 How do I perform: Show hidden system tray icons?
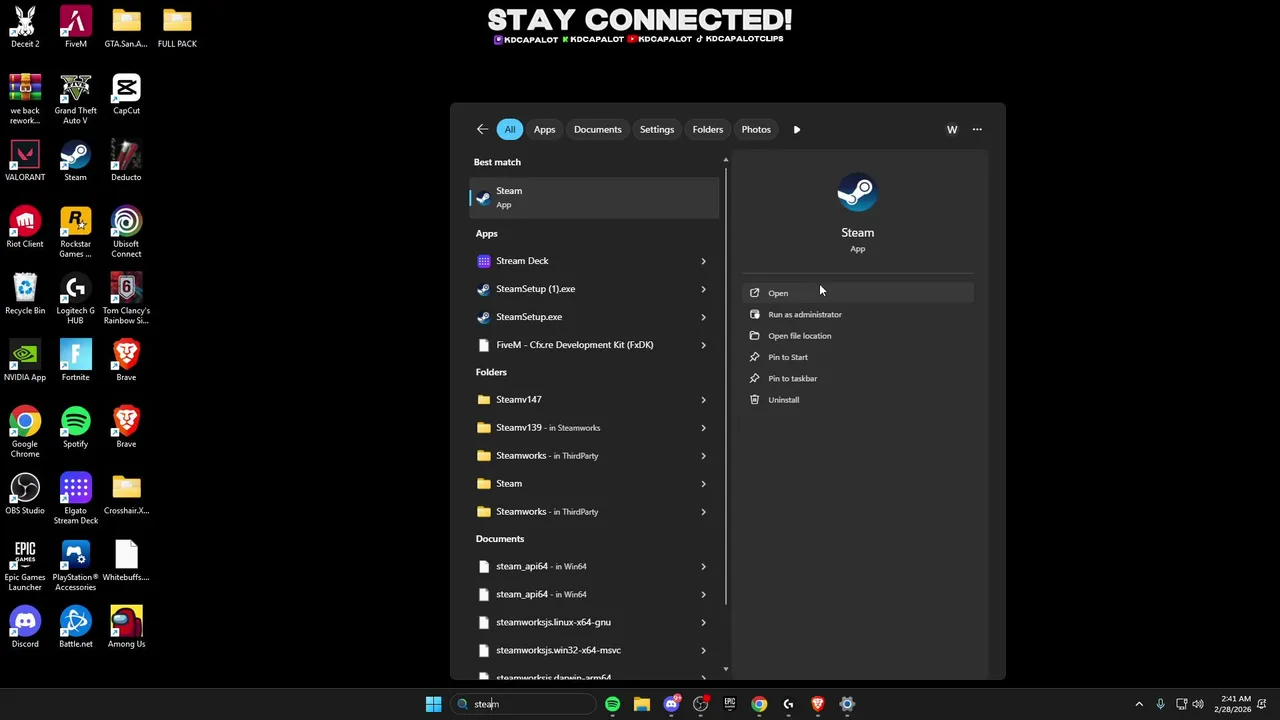(1139, 704)
